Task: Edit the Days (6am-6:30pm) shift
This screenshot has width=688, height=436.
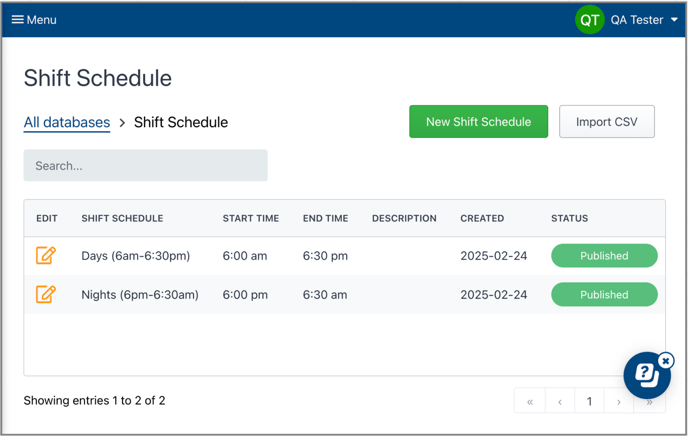Action: pos(46,255)
